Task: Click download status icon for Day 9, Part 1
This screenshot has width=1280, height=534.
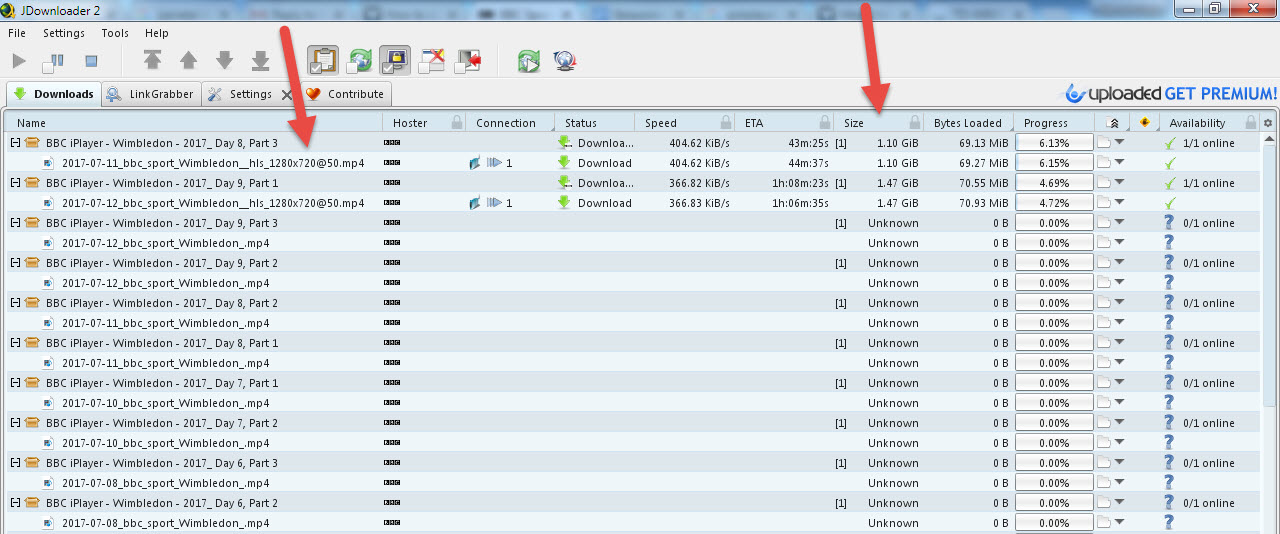Action: (565, 183)
